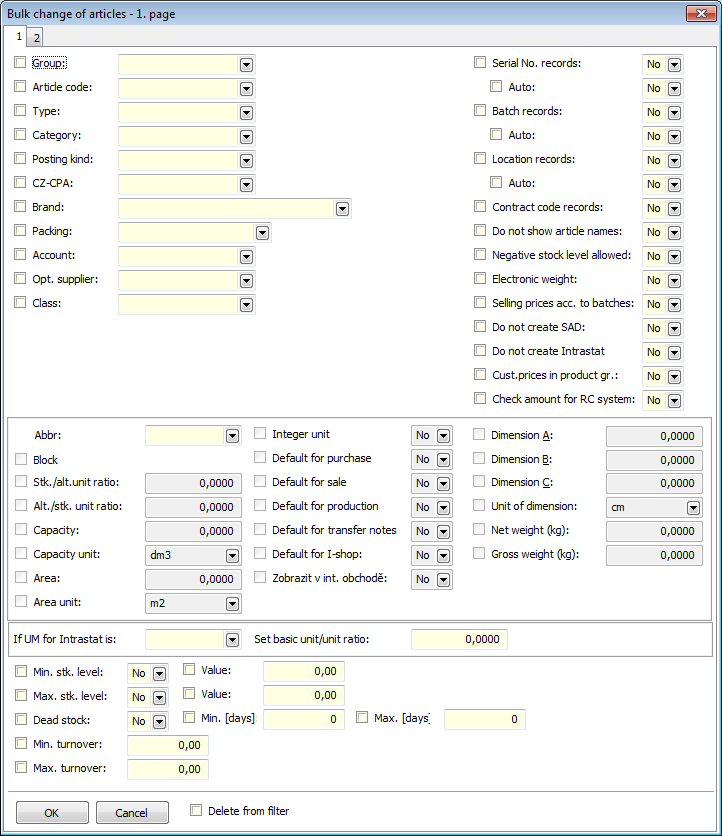Open Default for I-shop No dropdown
The height and width of the screenshot is (836, 722).
[x=443, y=556]
